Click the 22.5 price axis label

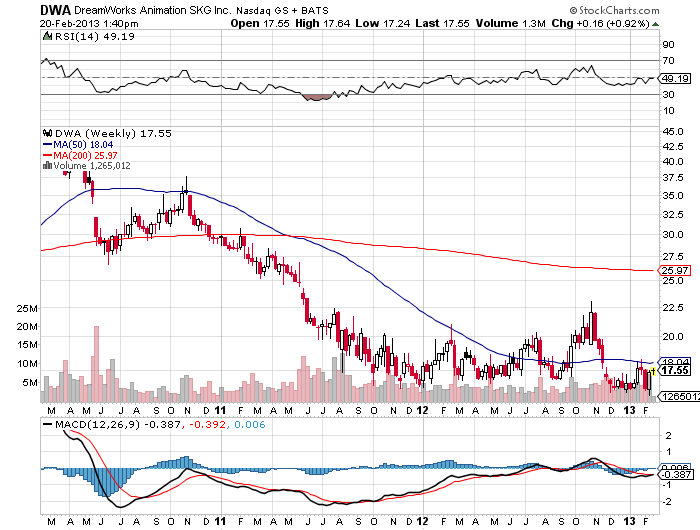(673, 308)
